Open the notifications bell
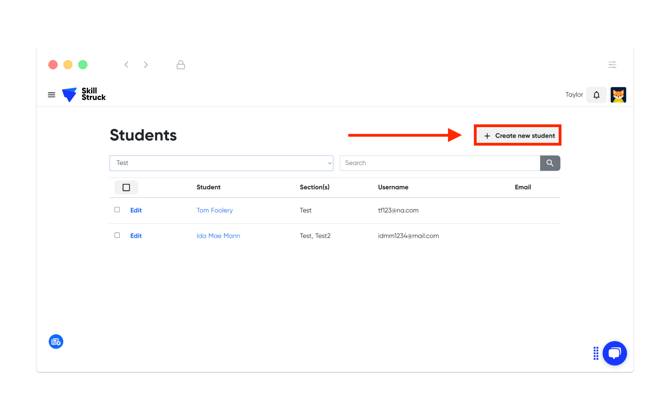 tap(597, 95)
